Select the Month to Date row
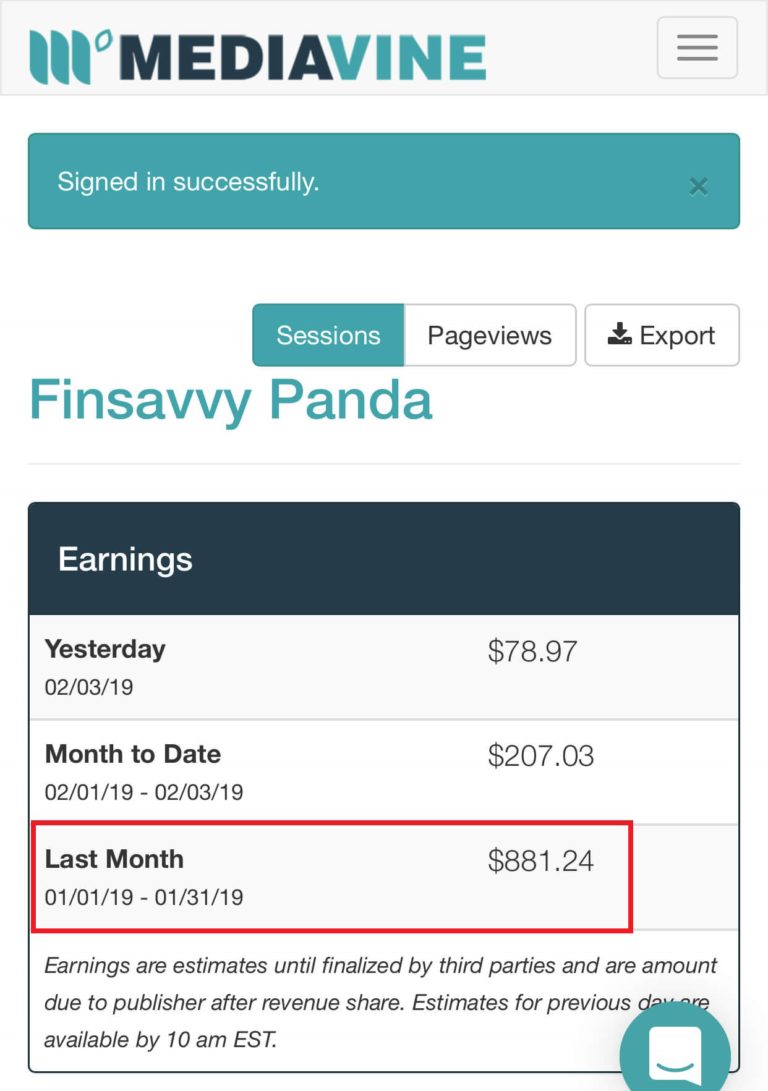 (x=383, y=772)
